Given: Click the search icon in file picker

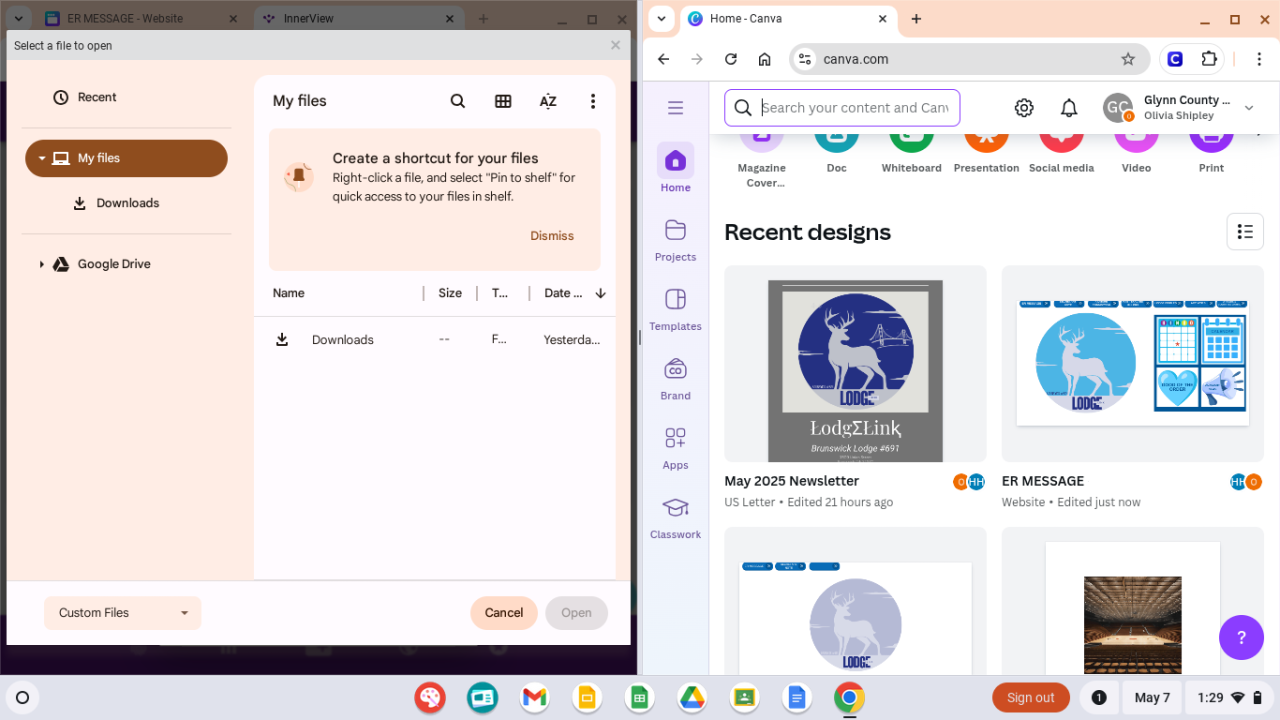Looking at the screenshot, I should coord(457,101).
